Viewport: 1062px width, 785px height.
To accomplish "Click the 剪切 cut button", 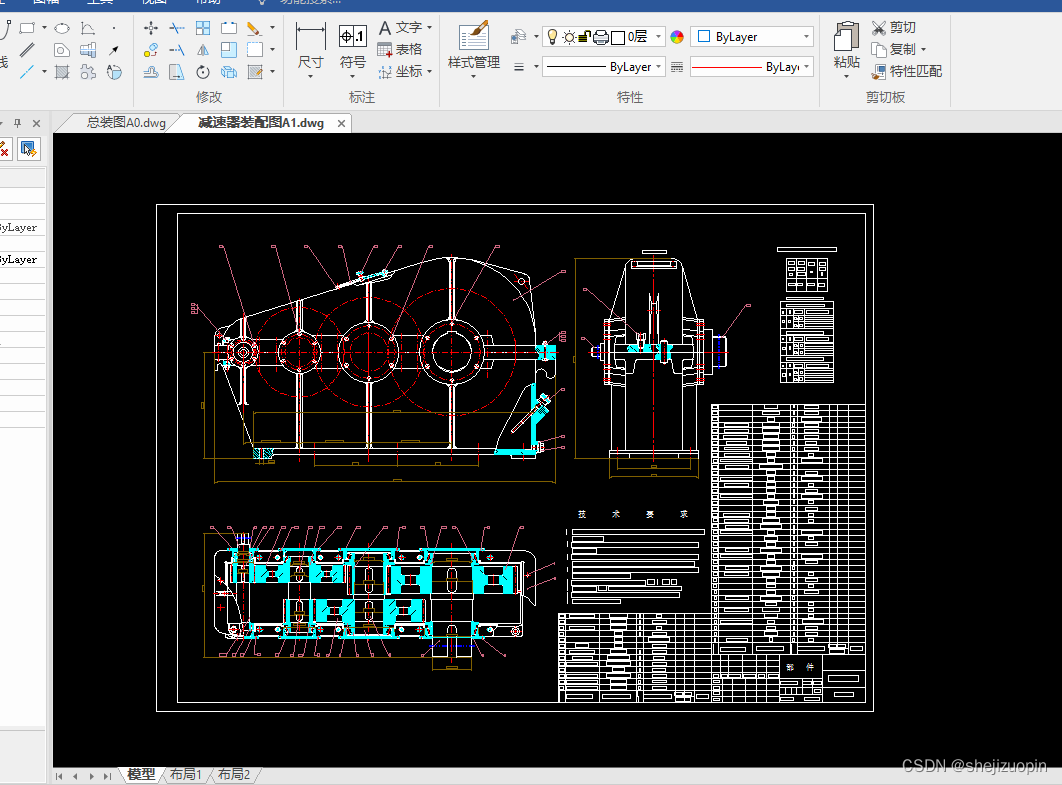I will (893, 28).
